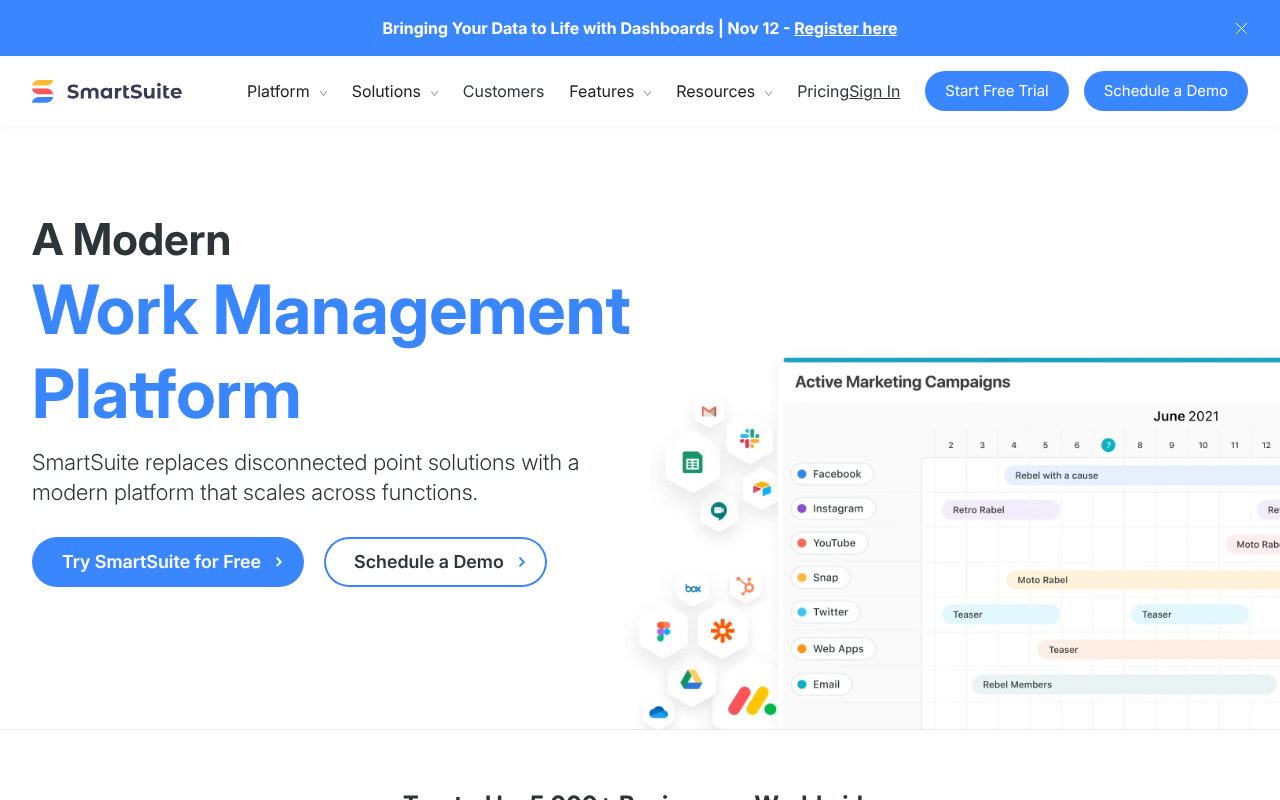Click the Figma icon
The height and width of the screenshot is (800, 1280).
click(x=662, y=629)
